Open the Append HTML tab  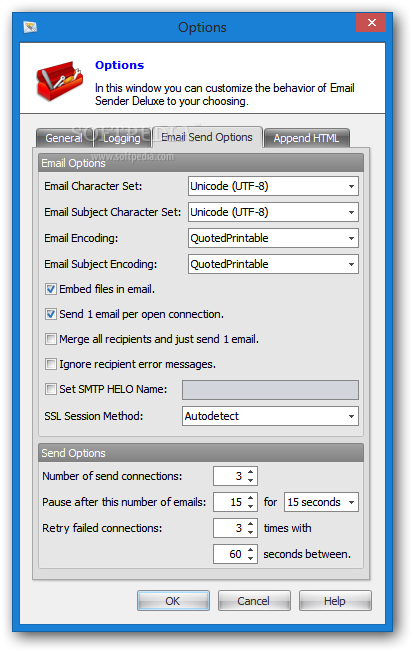click(306, 138)
